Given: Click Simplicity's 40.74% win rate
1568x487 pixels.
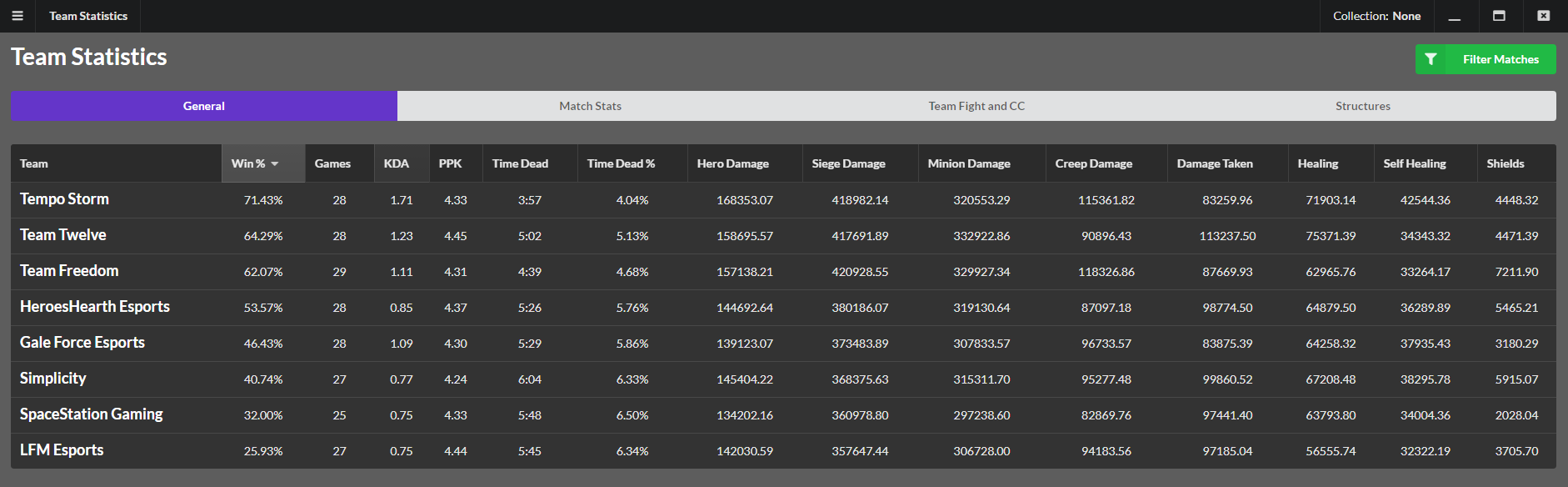Looking at the screenshot, I should tap(263, 379).
